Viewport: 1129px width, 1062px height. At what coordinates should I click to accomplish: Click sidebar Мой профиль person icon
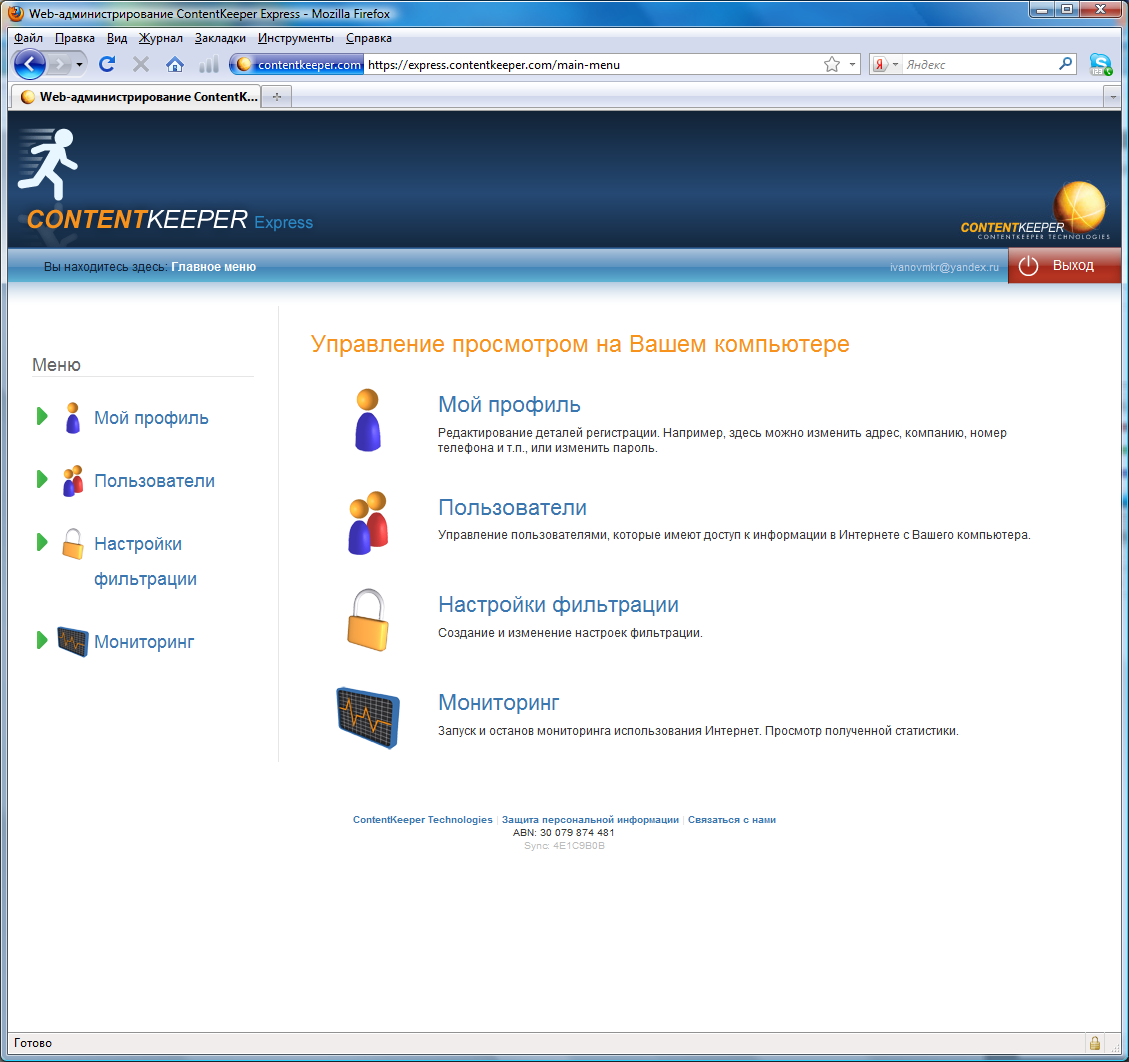click(73, 418)
